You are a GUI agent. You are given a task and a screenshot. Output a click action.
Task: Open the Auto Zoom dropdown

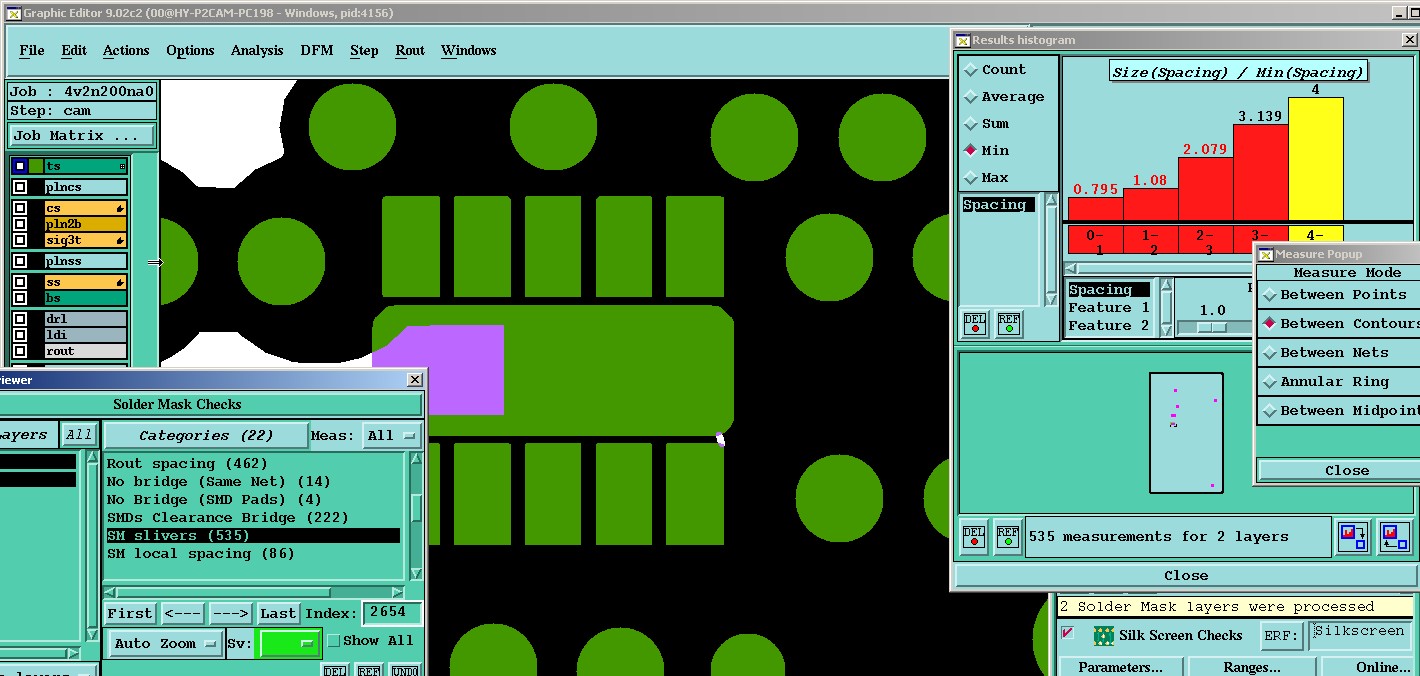[x=165, y=644]
